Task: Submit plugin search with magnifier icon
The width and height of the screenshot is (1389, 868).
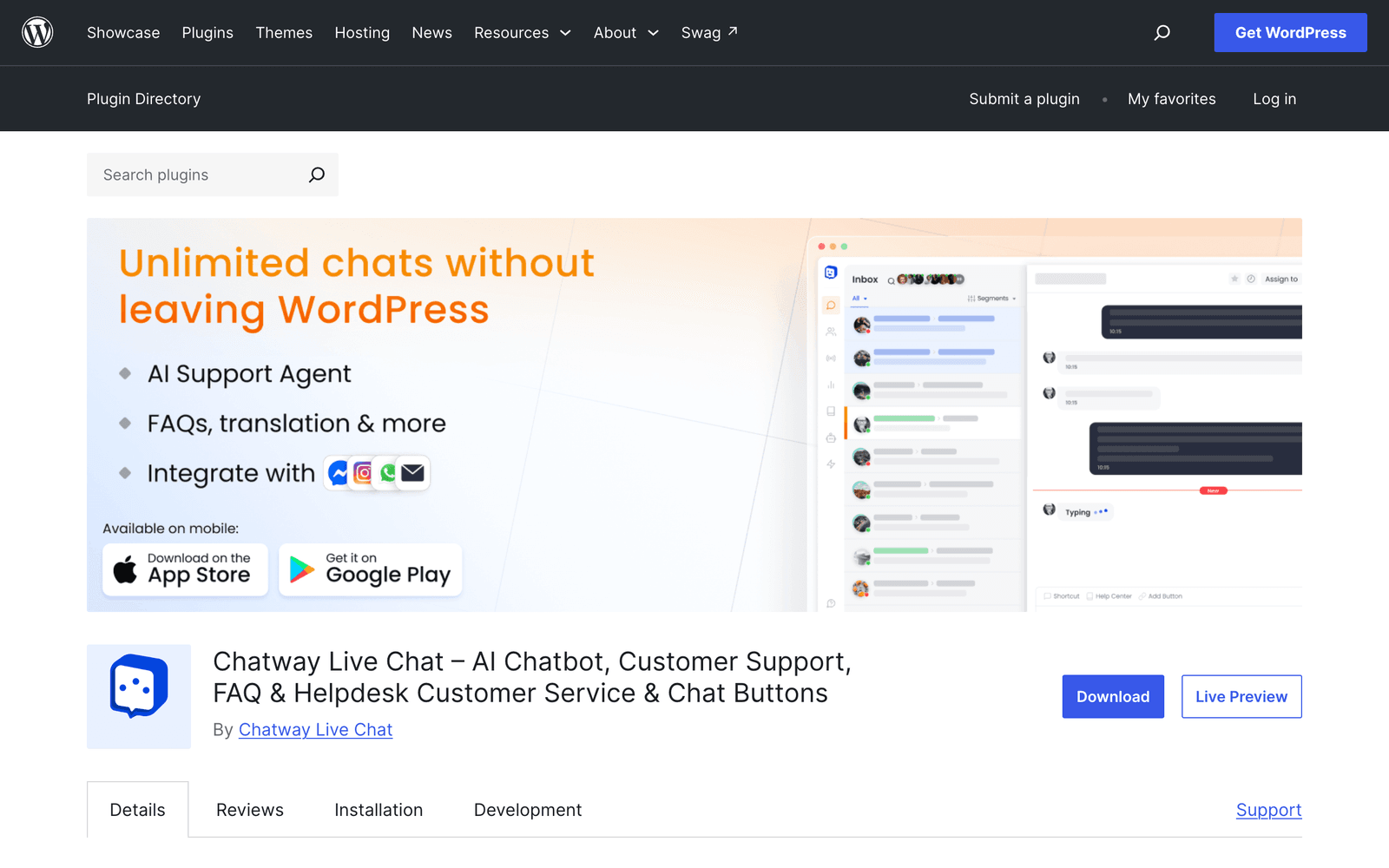Action: (317, 174)
